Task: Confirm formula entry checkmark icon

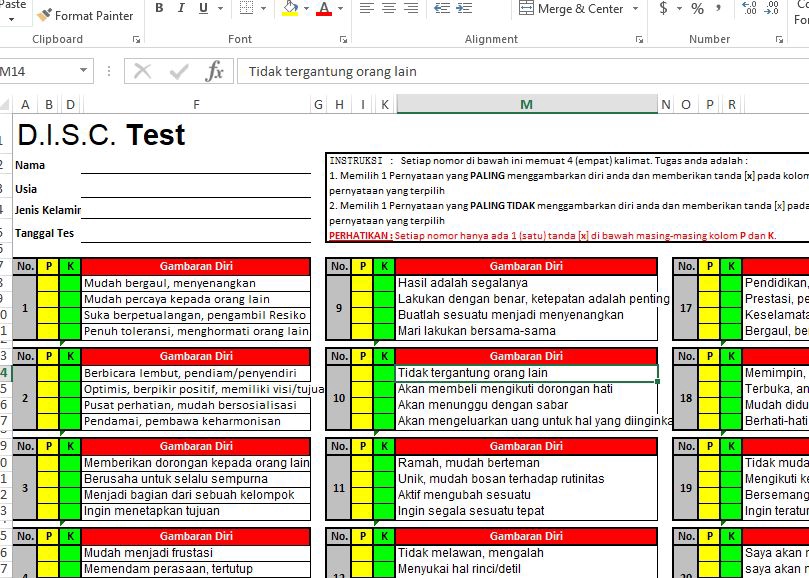Action: tap(179, 71)
